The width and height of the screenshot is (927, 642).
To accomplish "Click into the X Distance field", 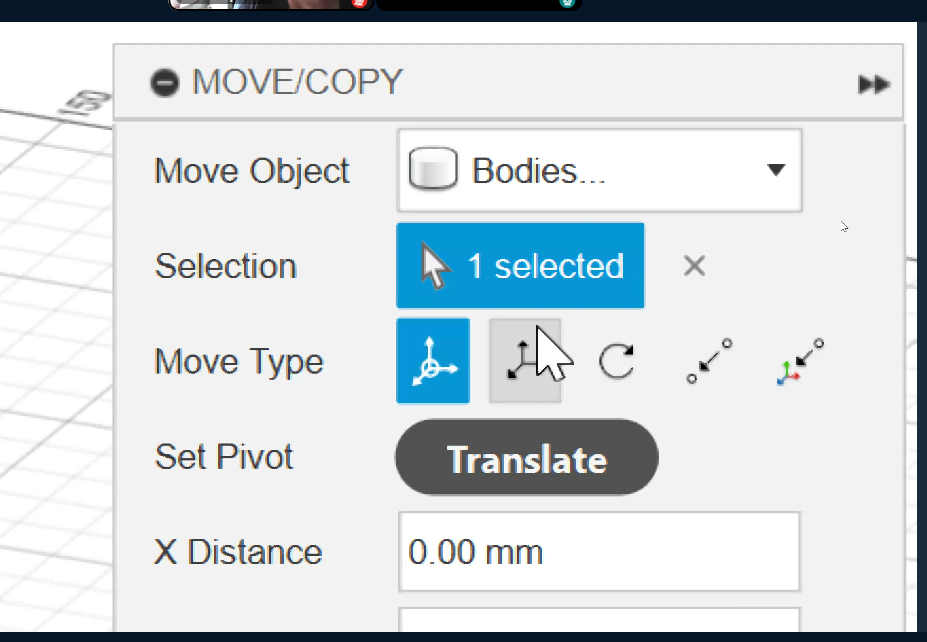I will point(598,552).
